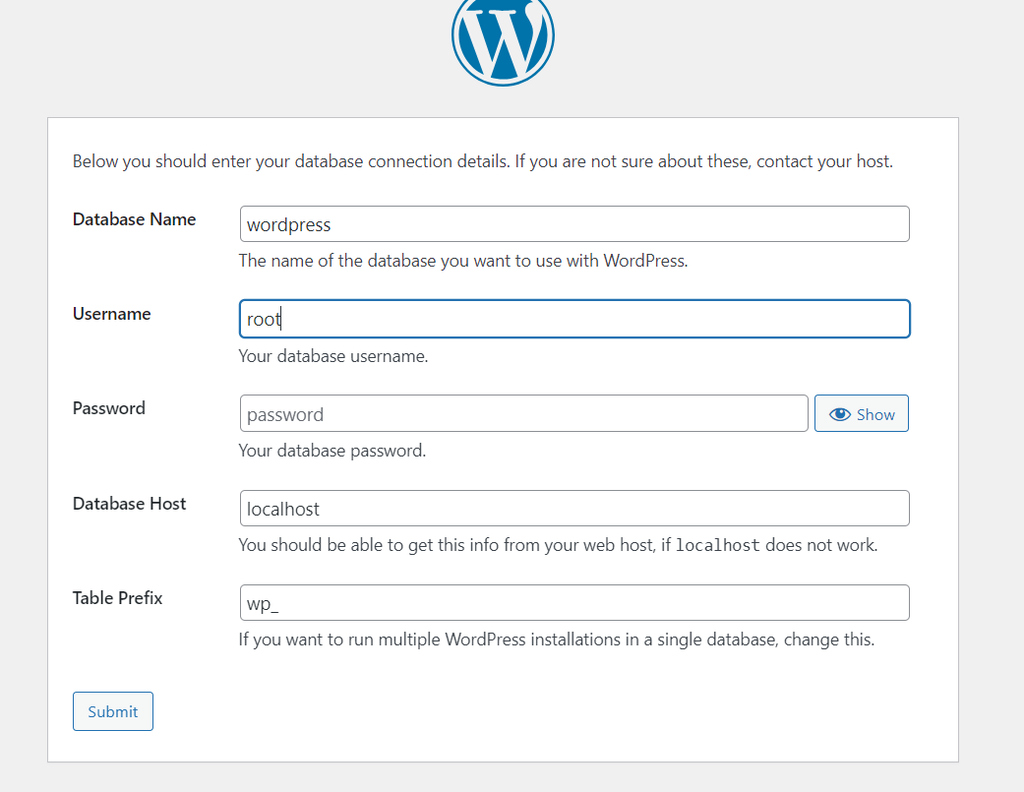Click the Database Host label

(129, 504)
